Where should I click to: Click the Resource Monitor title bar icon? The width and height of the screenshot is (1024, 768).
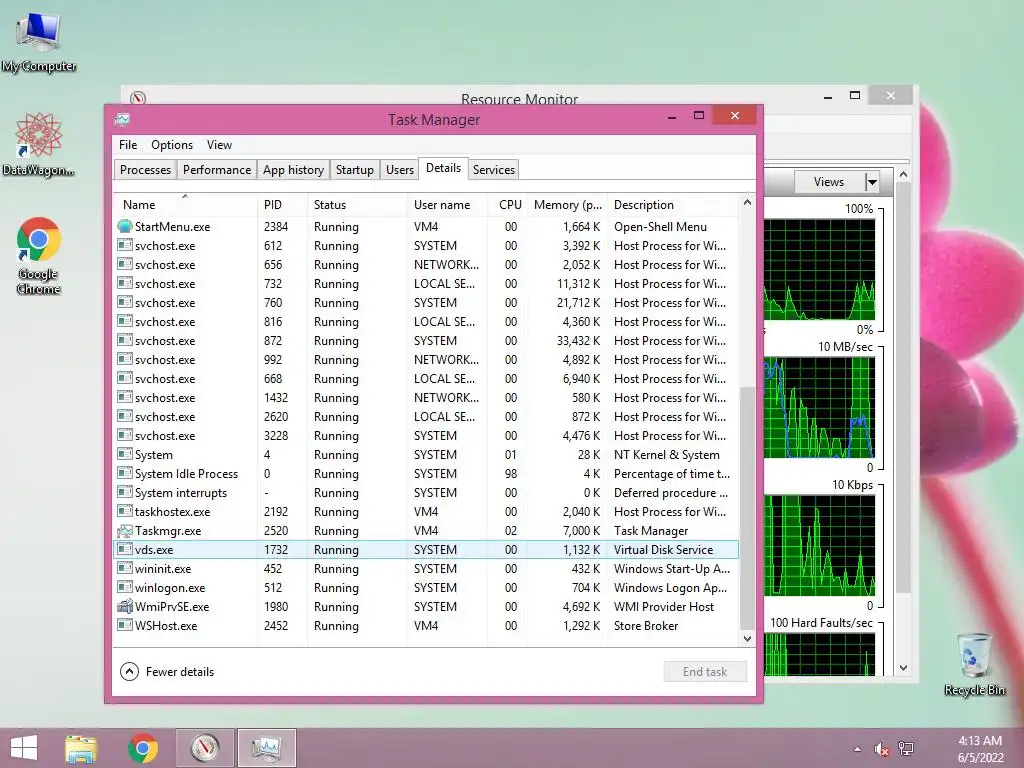click(138, 98)
